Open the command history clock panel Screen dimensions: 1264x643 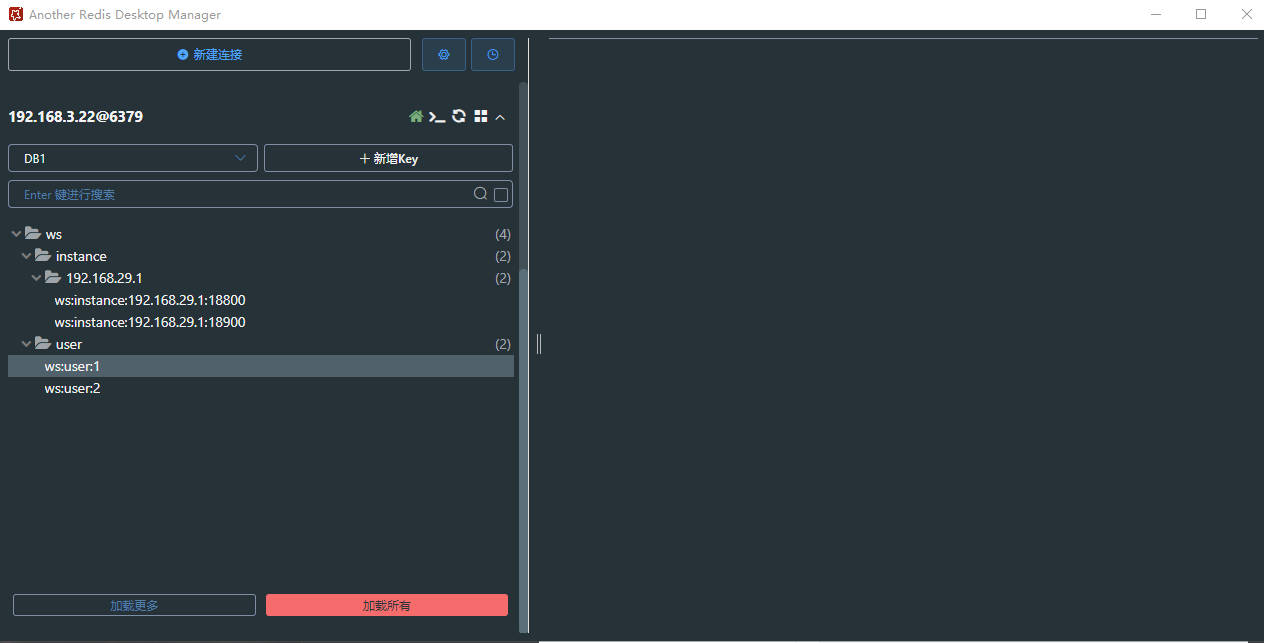pos(492,54)
